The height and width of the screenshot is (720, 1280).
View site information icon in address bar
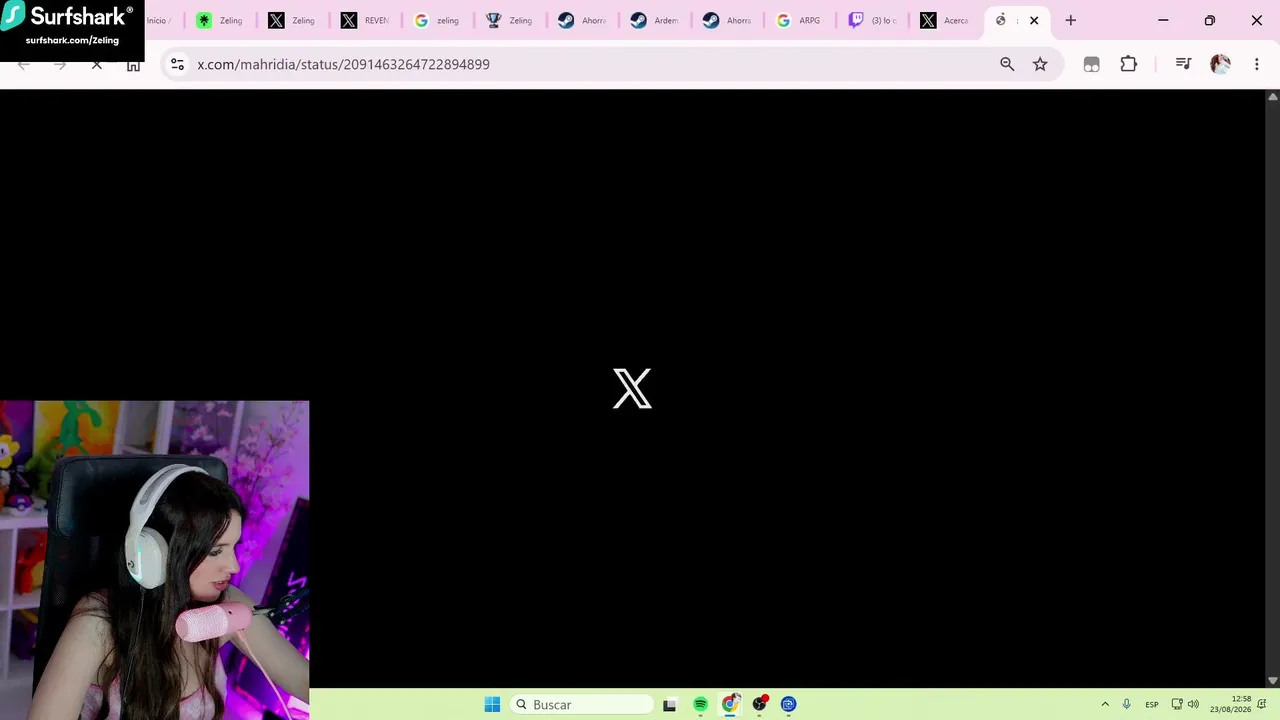point(177,64)
